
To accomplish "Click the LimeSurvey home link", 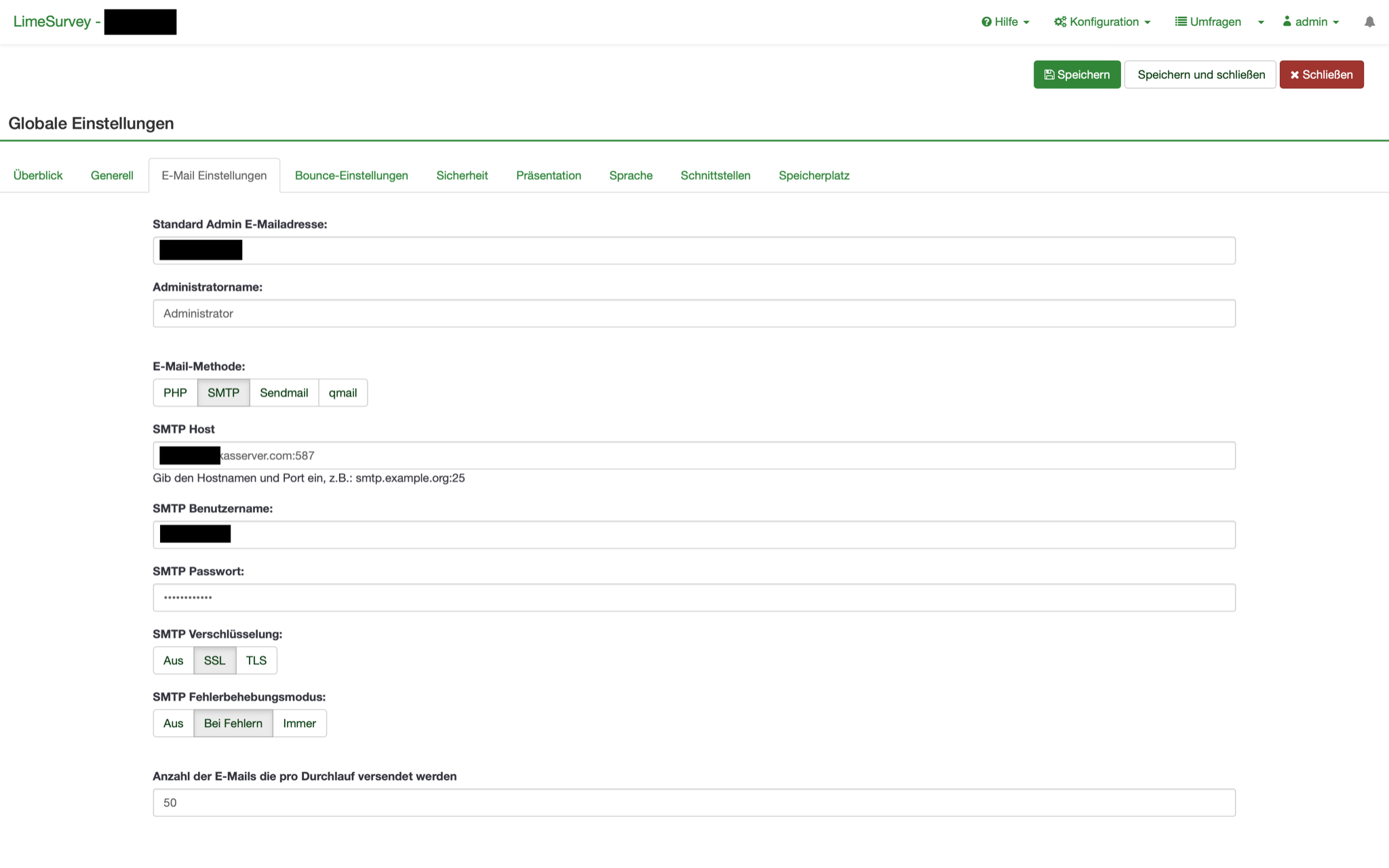I will (52, 22).
